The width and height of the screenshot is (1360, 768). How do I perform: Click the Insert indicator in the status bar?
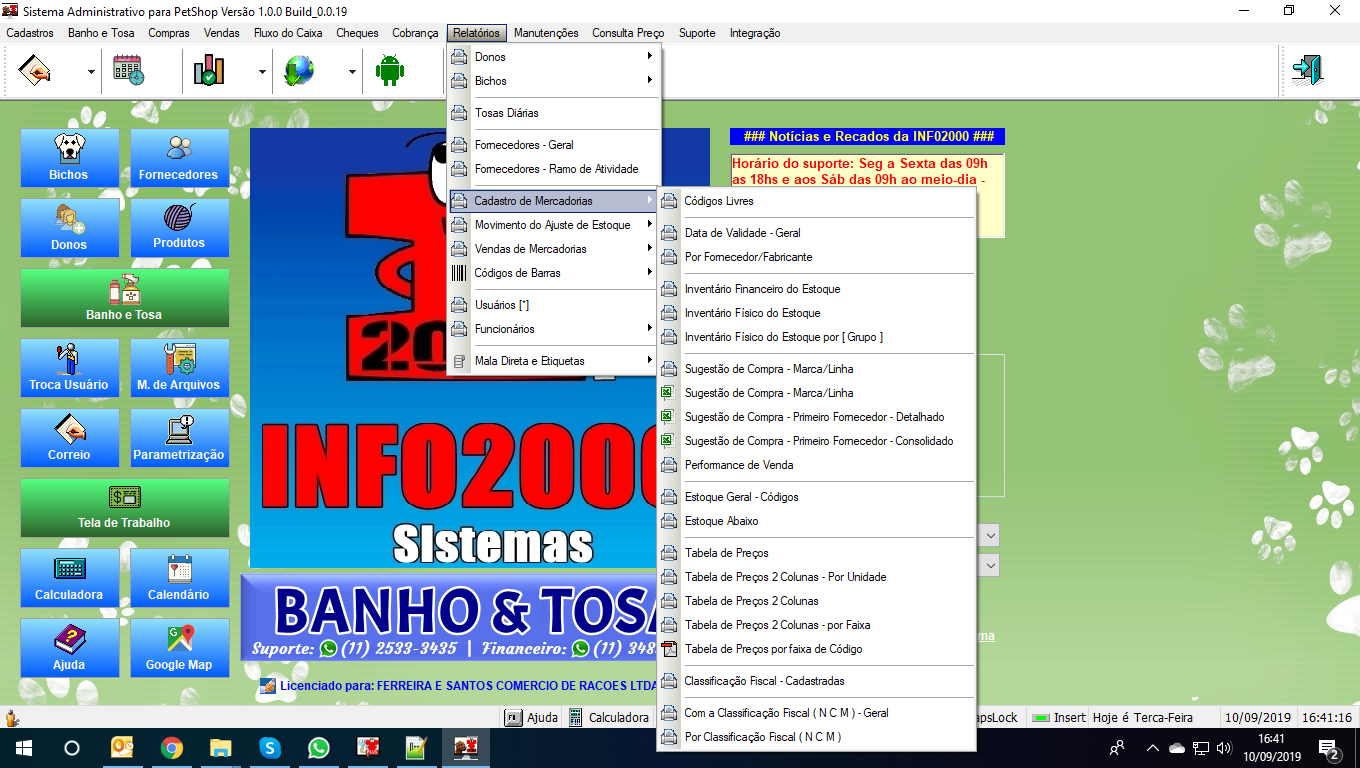[1058, 717]
